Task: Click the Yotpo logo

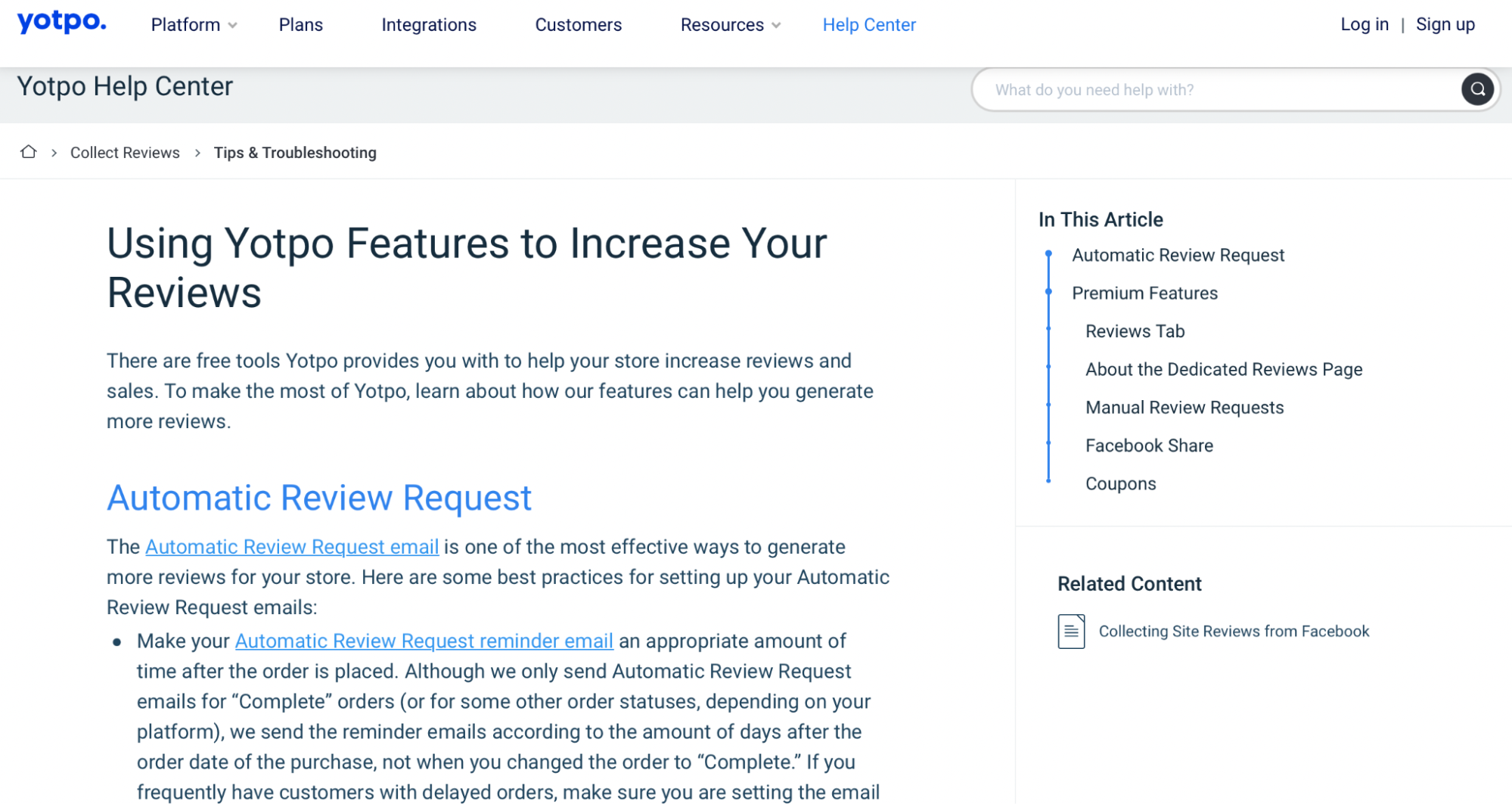Action: (62, 23)
